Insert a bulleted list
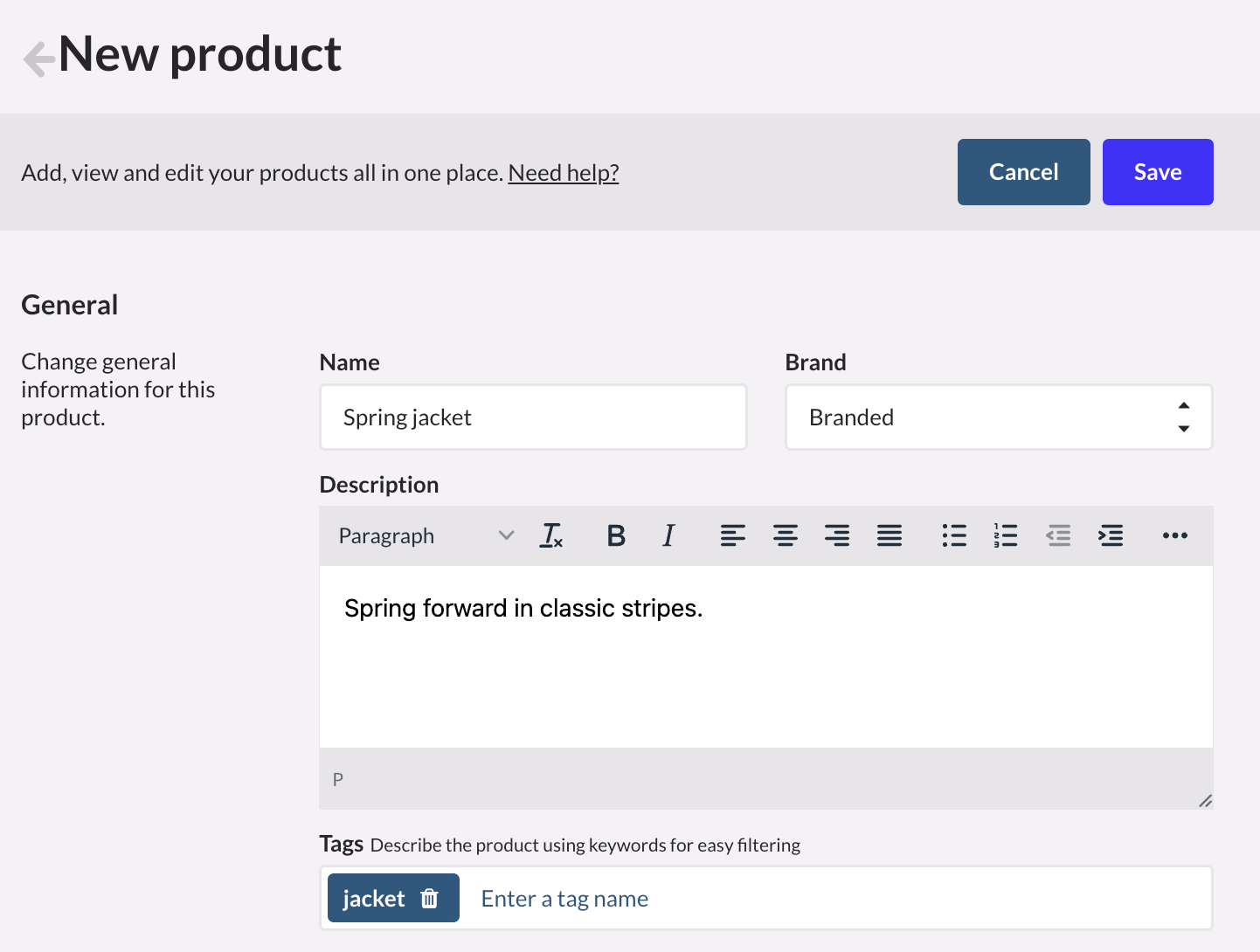 coord(954,535)
